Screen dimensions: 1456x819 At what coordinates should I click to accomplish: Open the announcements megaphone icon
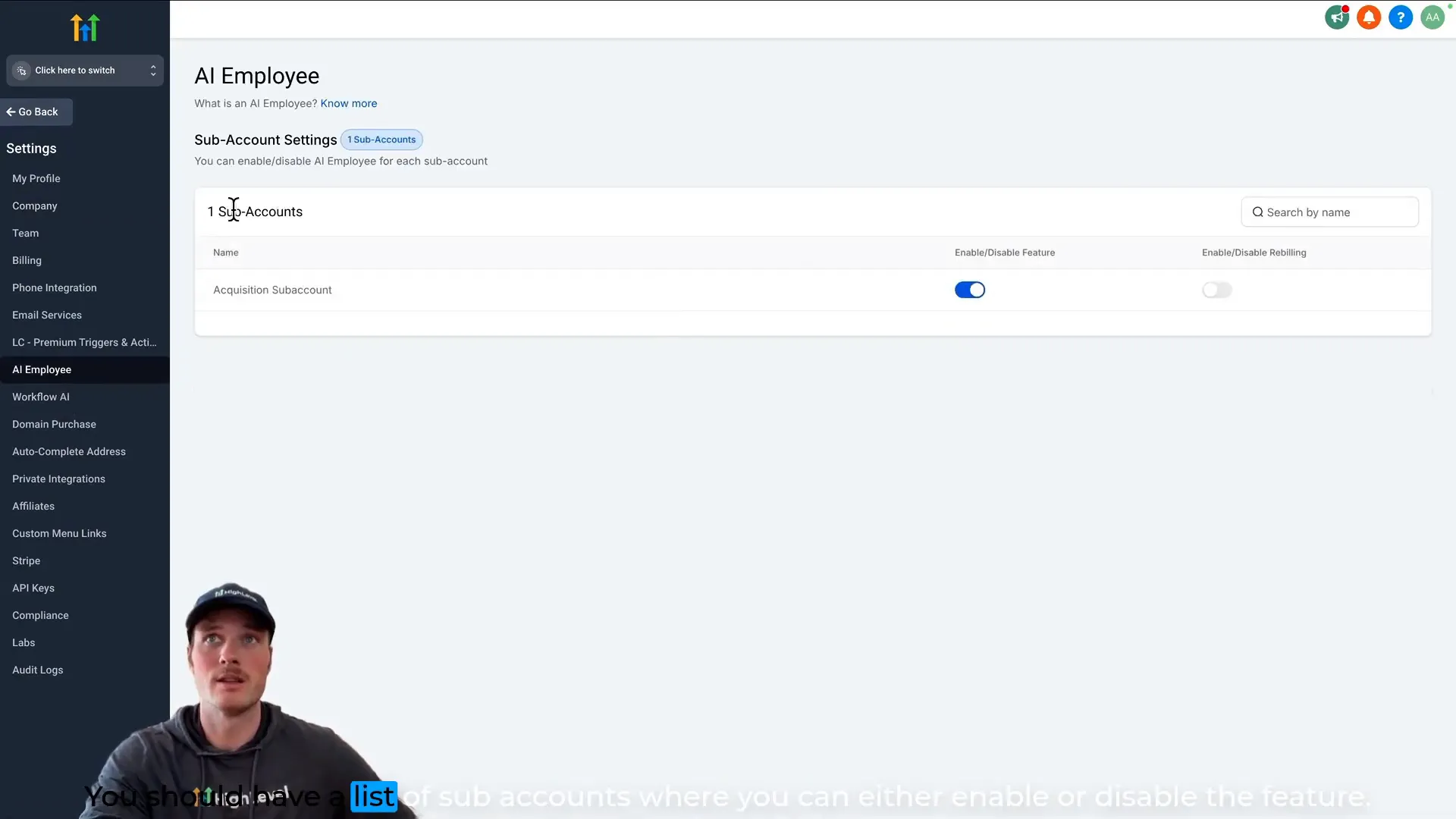(1337, 17)
